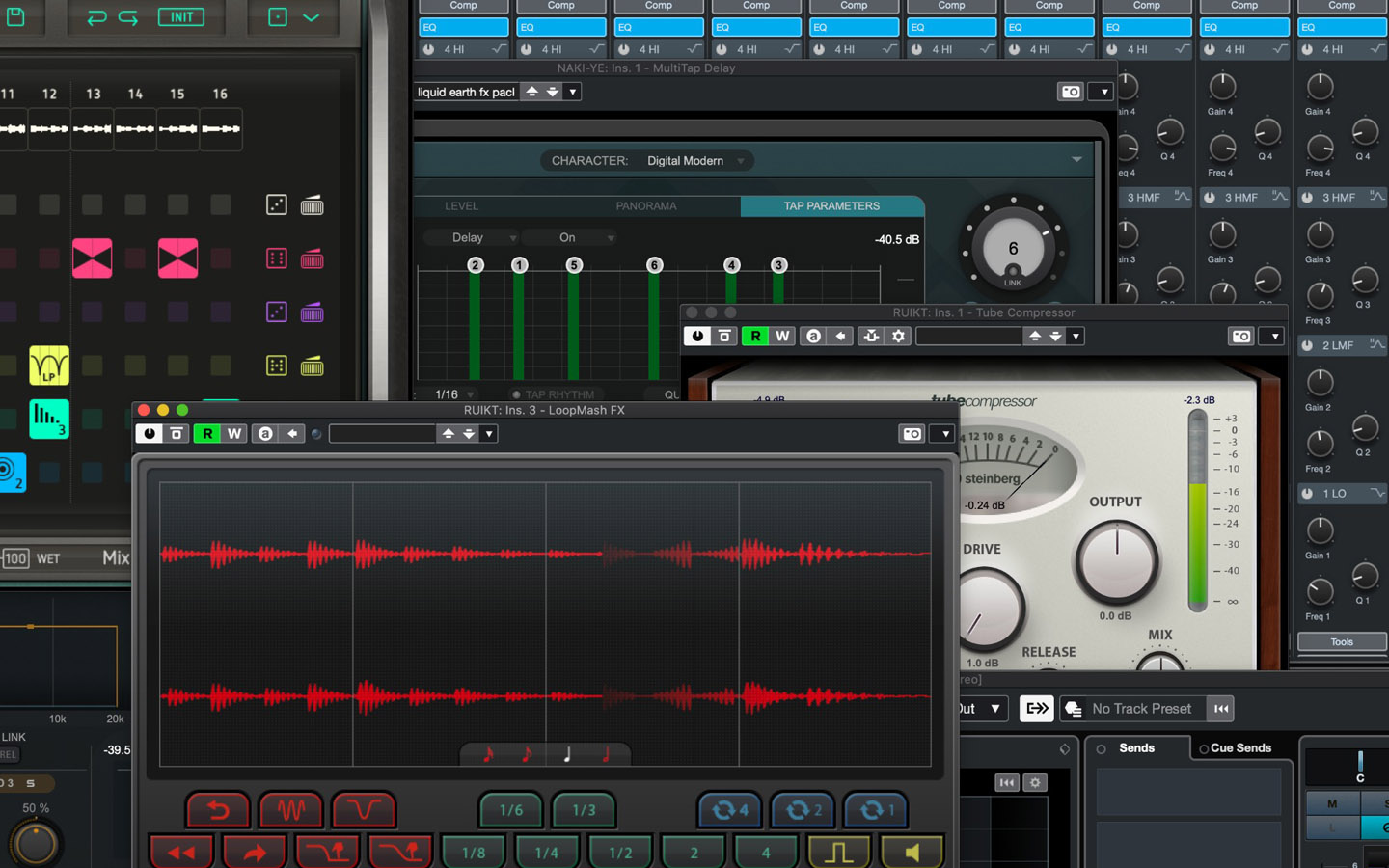Image resolution: width=1389 pixels, height=868 pixels.
Task: Switch to the Sends tab
Action: click(x=1136, y=747)
